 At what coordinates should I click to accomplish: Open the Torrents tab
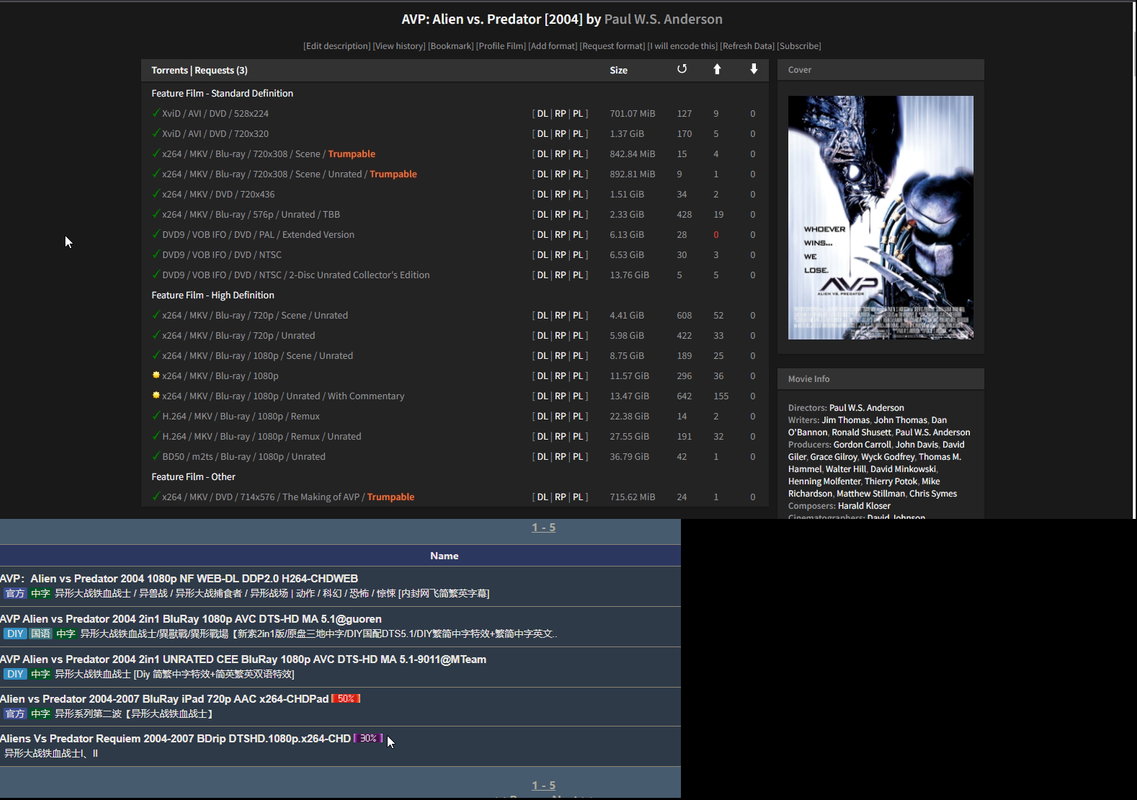click(x=169, y=70)
